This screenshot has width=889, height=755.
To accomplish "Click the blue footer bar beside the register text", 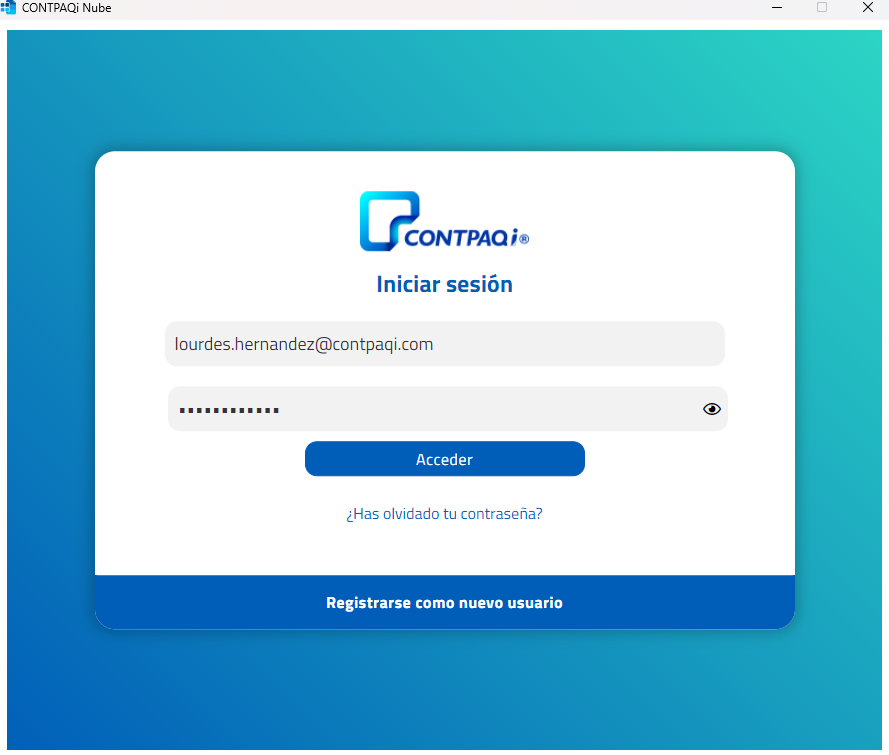I will point(680,603).
